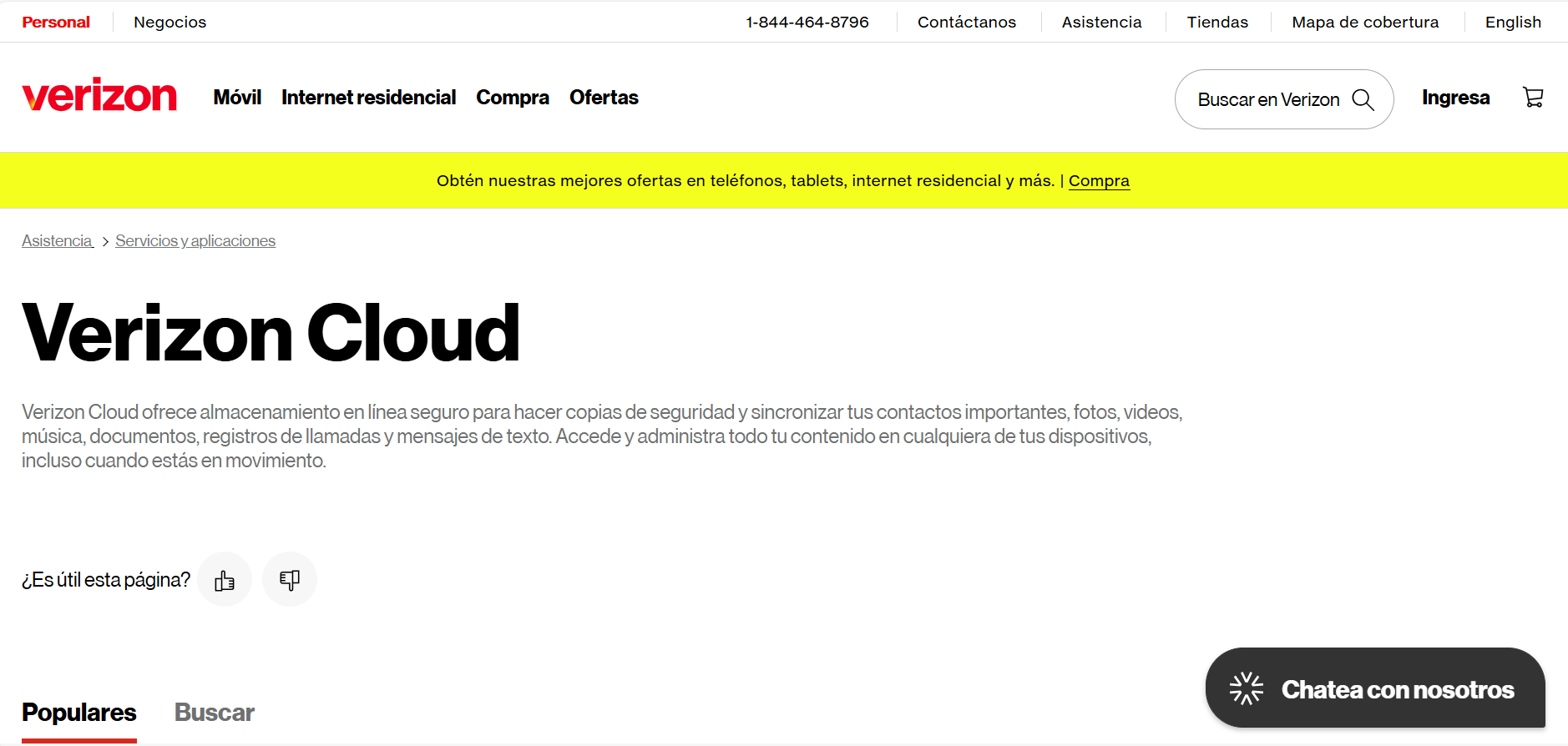Viewport: 1568px width, 746px height.
Task: Open Mapa de cobertura link
Action: click(1365, 23)
